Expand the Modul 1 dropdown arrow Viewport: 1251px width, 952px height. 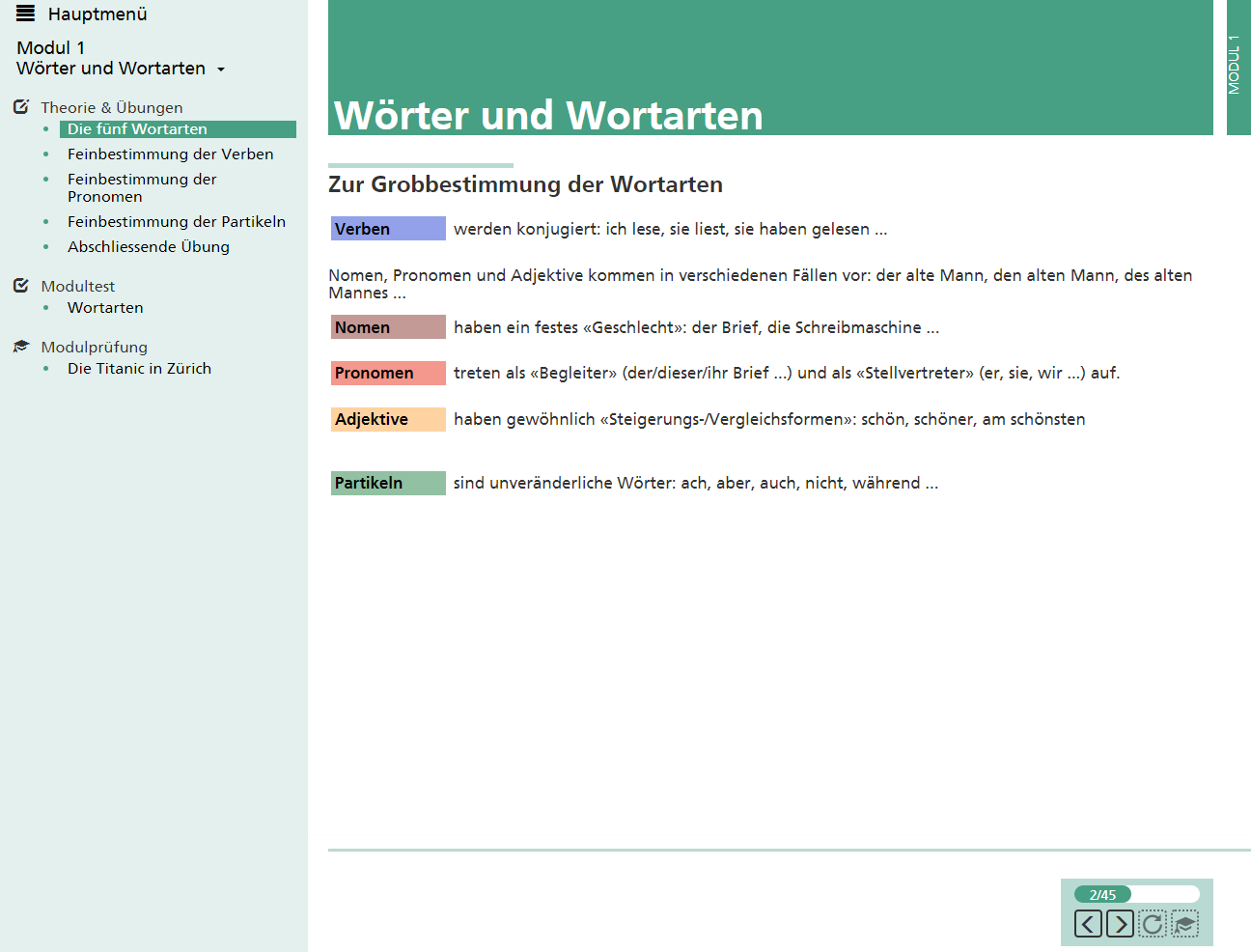[221, 70]
